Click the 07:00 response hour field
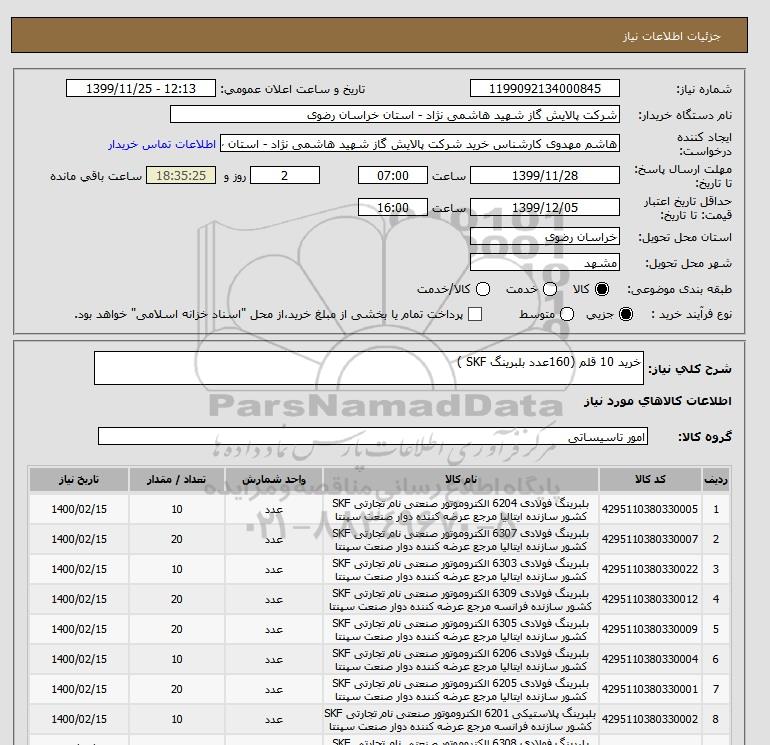770x745 pixels. click(392, 175)
